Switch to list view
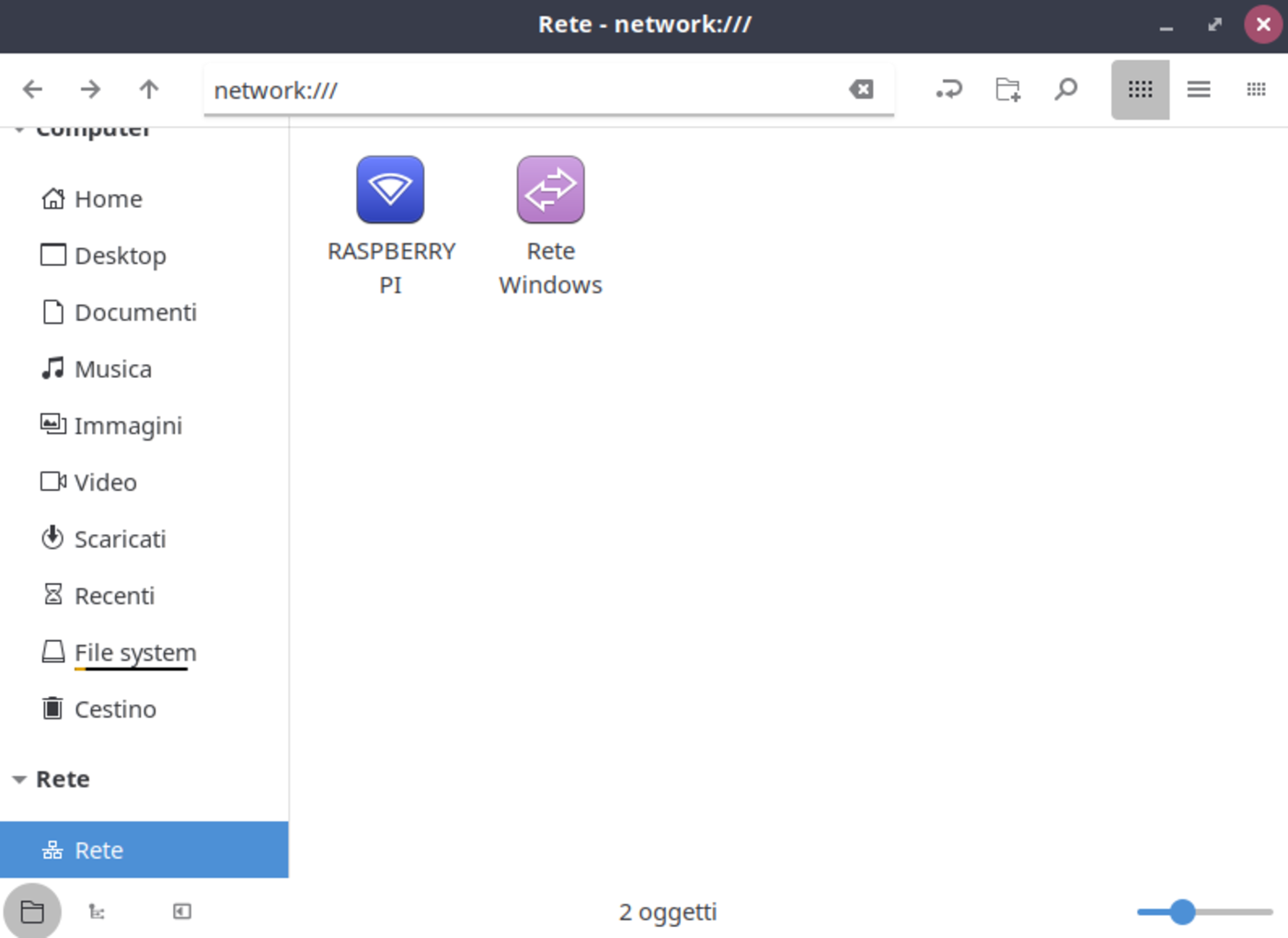This screenshot has width=1288, height=938. click(1198, 89)
